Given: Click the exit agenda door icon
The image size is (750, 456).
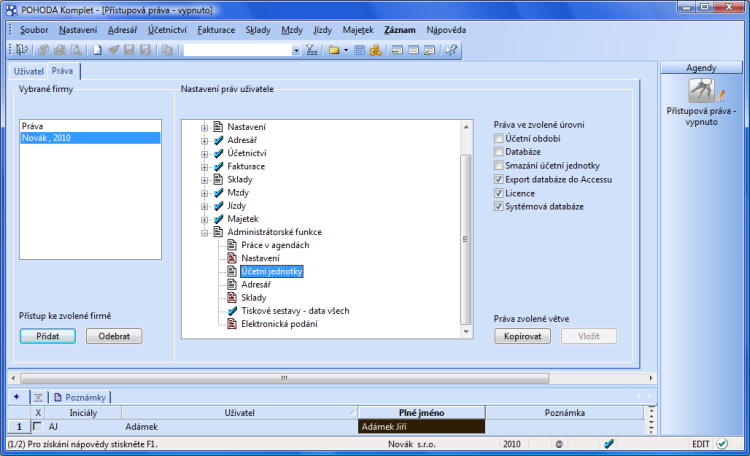Looking at the screenshot, I should tap(22, 49).
